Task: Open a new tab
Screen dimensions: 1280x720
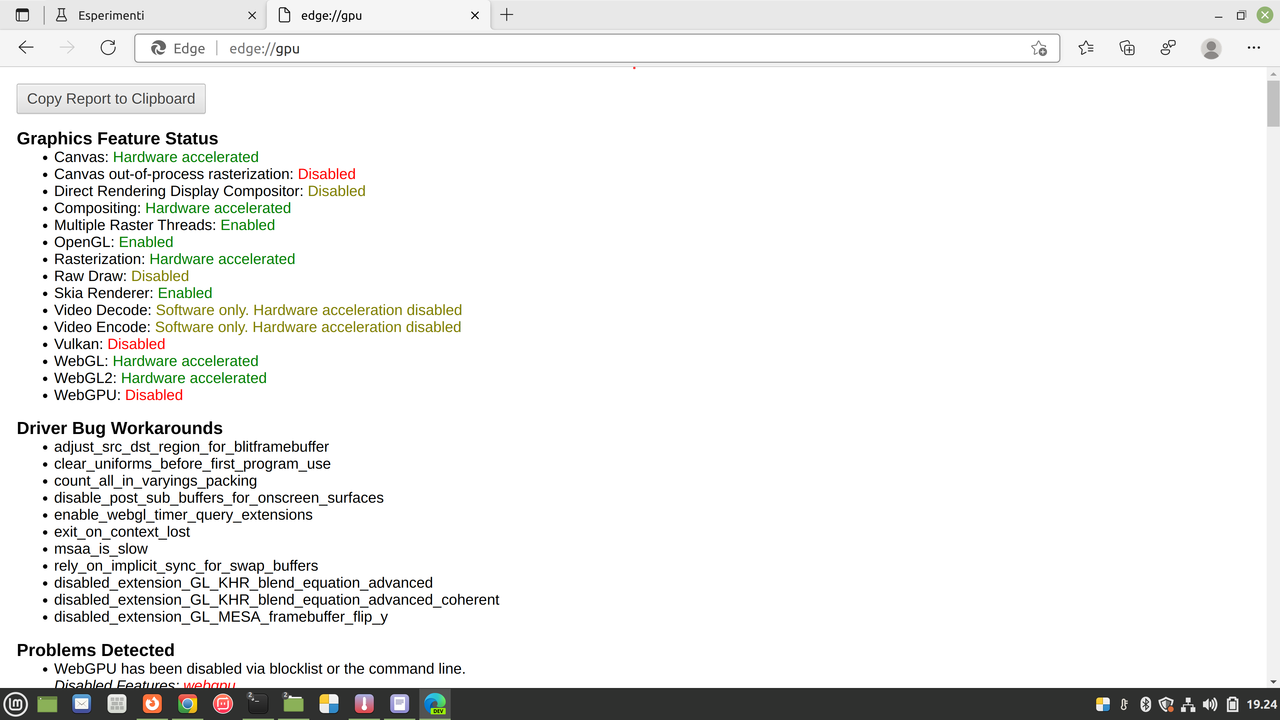Action: [x=506, y=15]
